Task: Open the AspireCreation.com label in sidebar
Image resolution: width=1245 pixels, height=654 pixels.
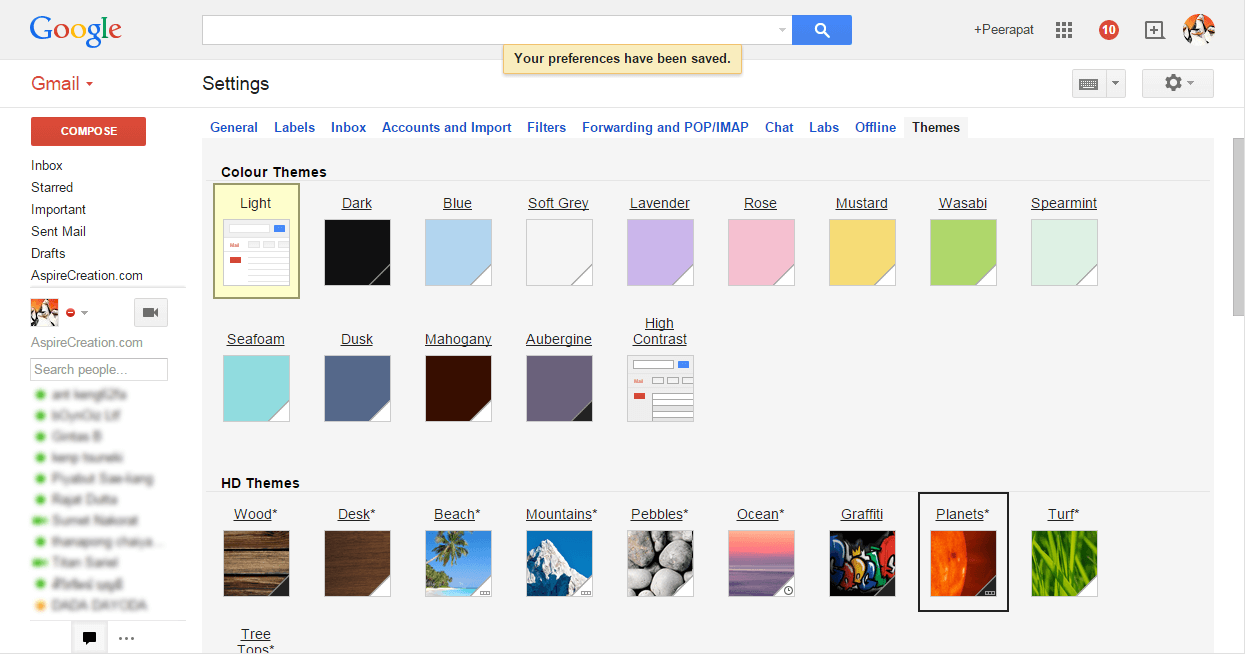Action: [x=87, y=276]
